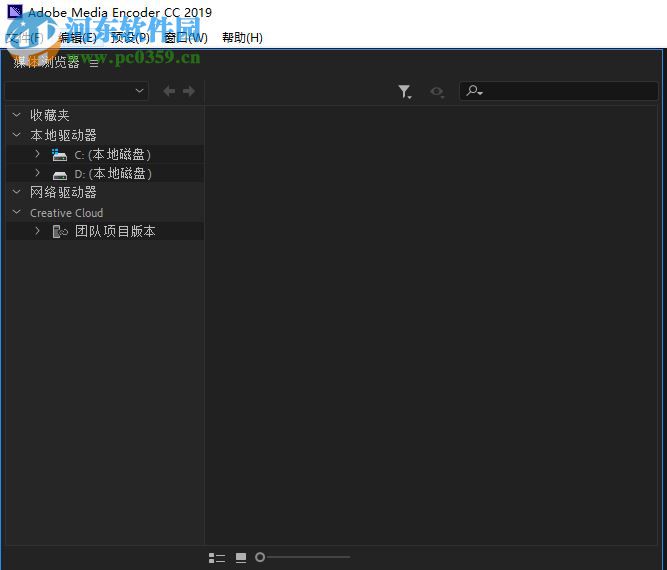Focus the search input field

[559, 91]
